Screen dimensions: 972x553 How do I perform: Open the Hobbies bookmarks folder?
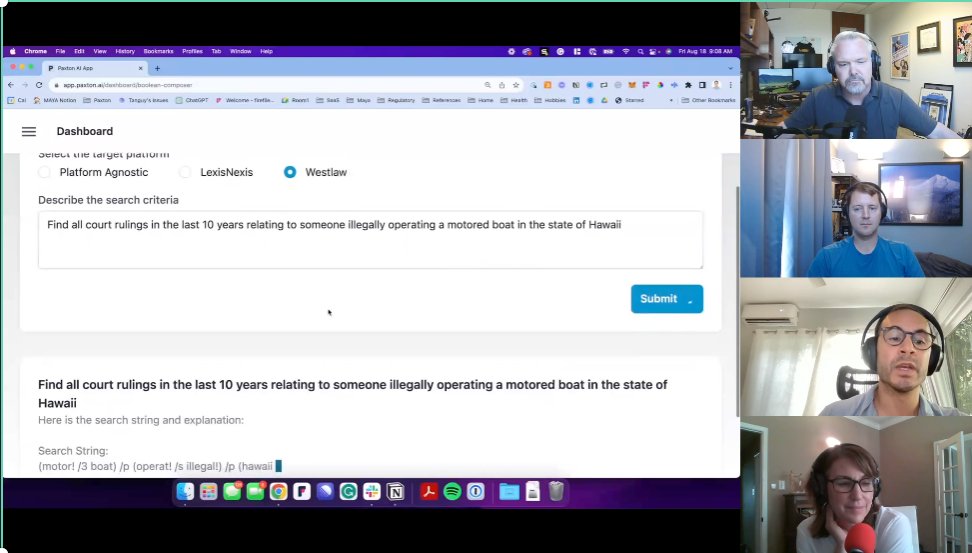pos(550,100)
